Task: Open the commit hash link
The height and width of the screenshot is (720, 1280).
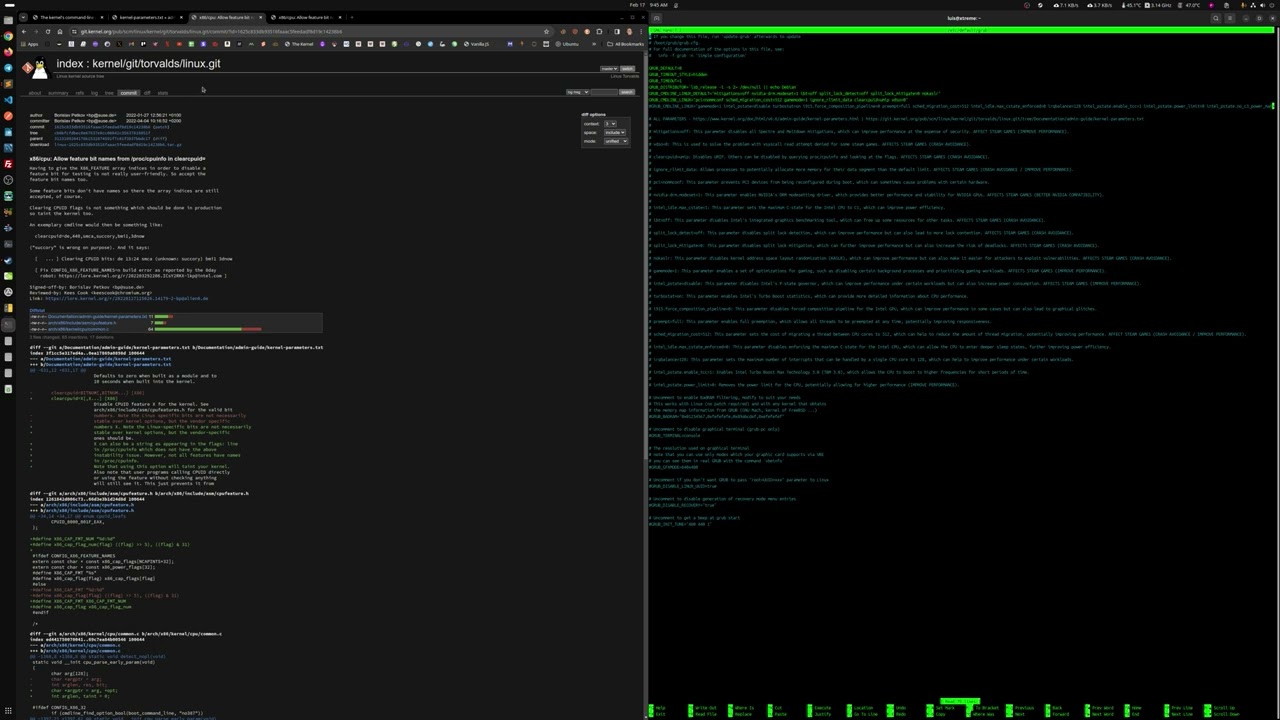Action: click(104, 127)
